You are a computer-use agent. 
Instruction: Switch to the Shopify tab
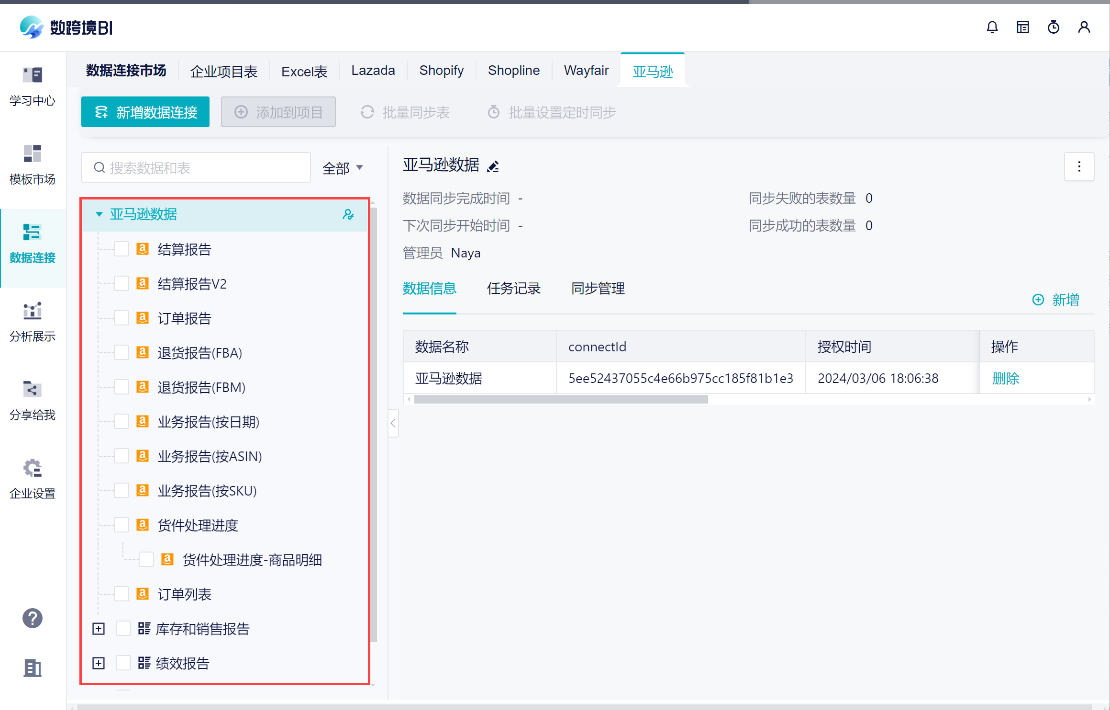click(x=441, y=71)
